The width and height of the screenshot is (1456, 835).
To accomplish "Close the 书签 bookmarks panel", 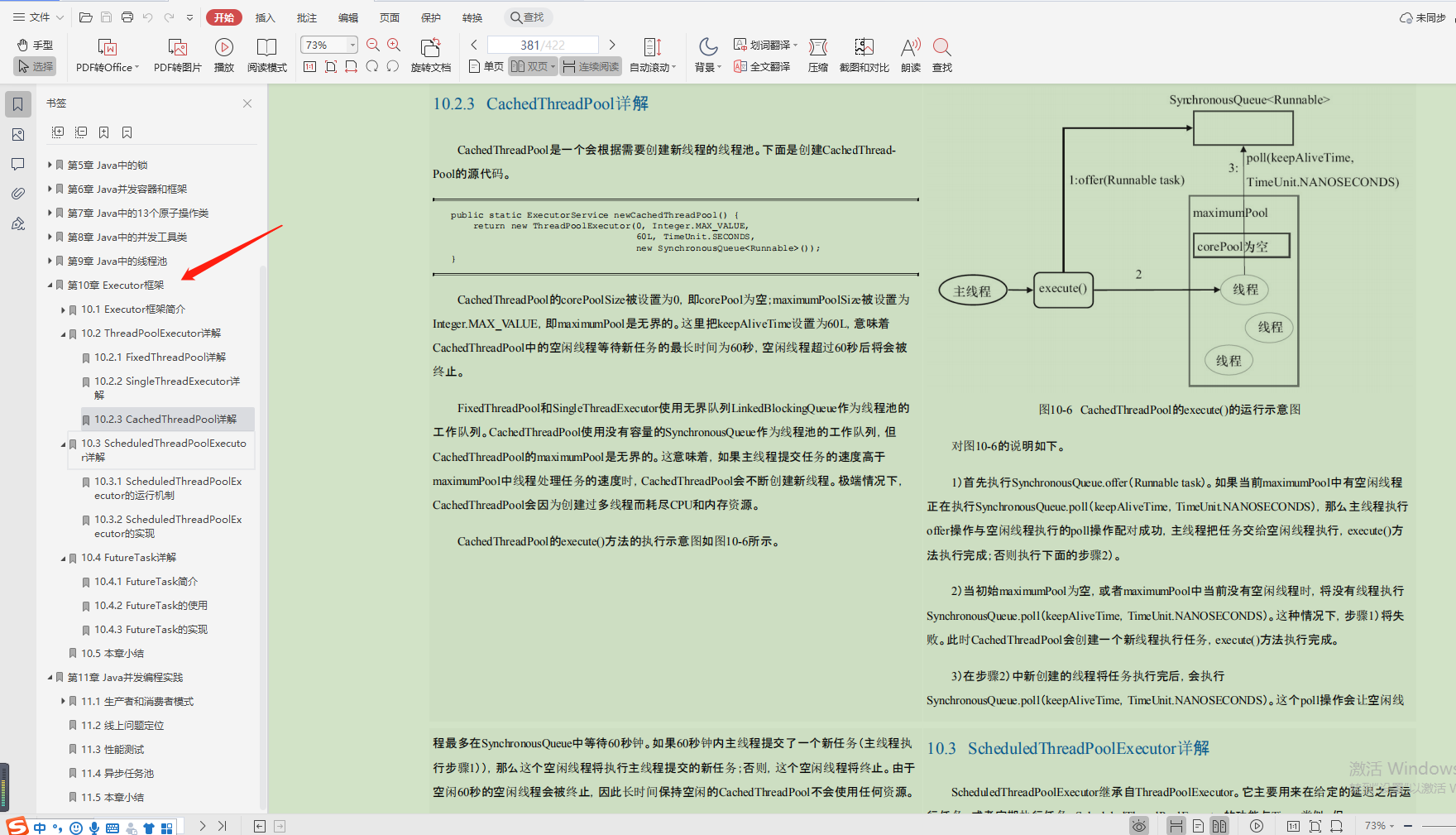I will point(247,103).
